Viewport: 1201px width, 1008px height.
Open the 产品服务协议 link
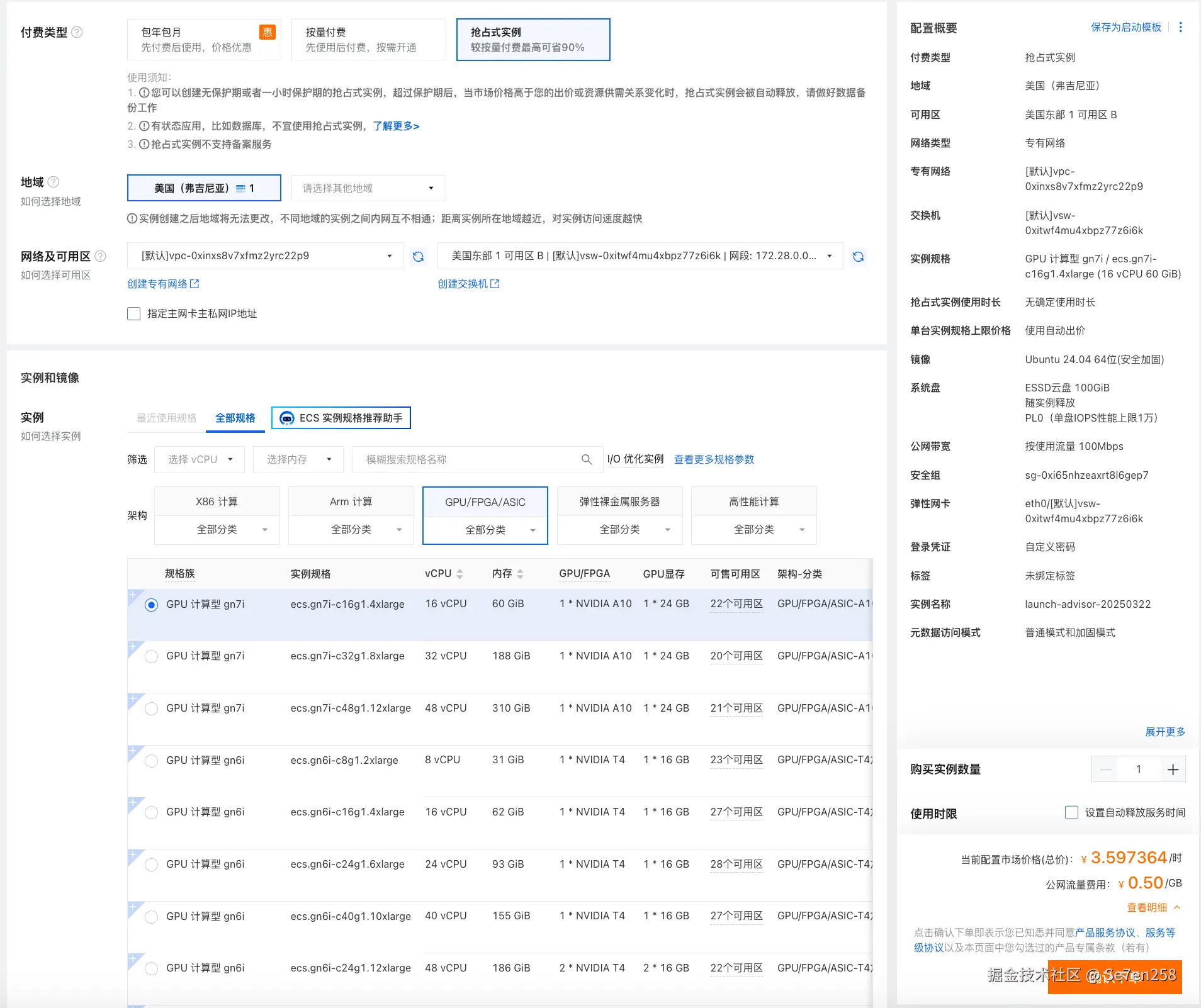[x=1105, y=932]
